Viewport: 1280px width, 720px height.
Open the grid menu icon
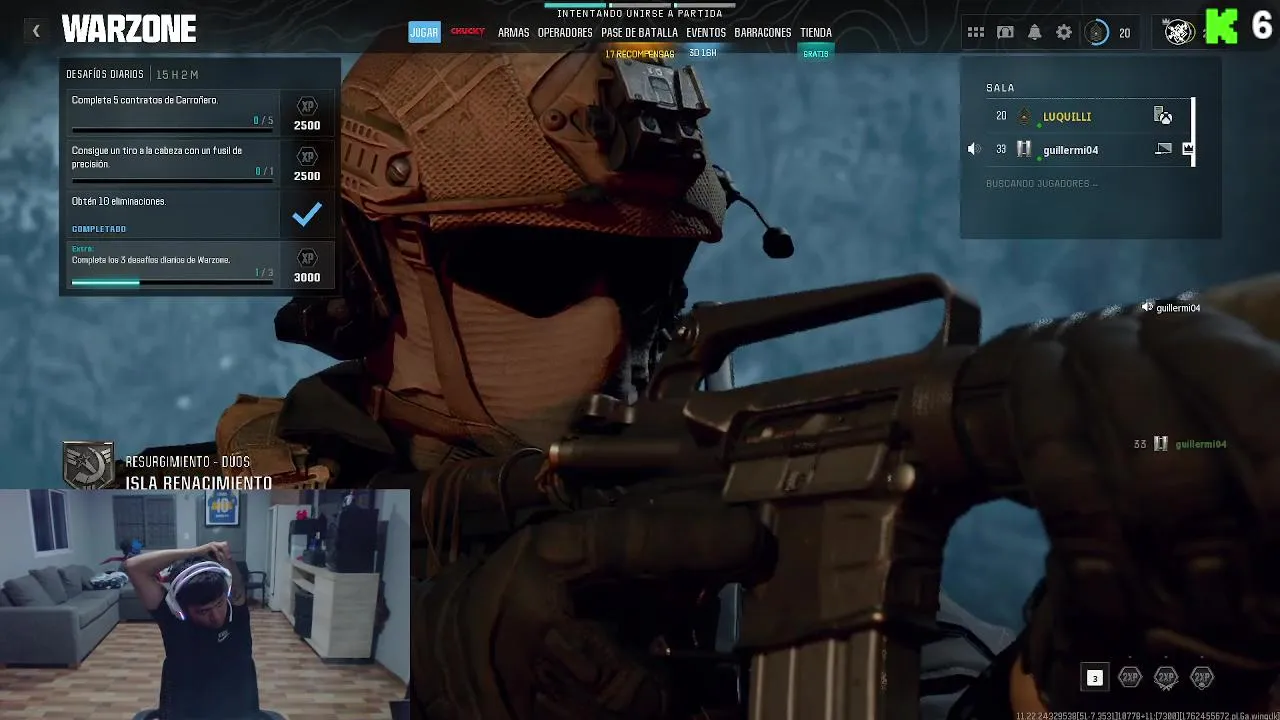tap(976, 32)
